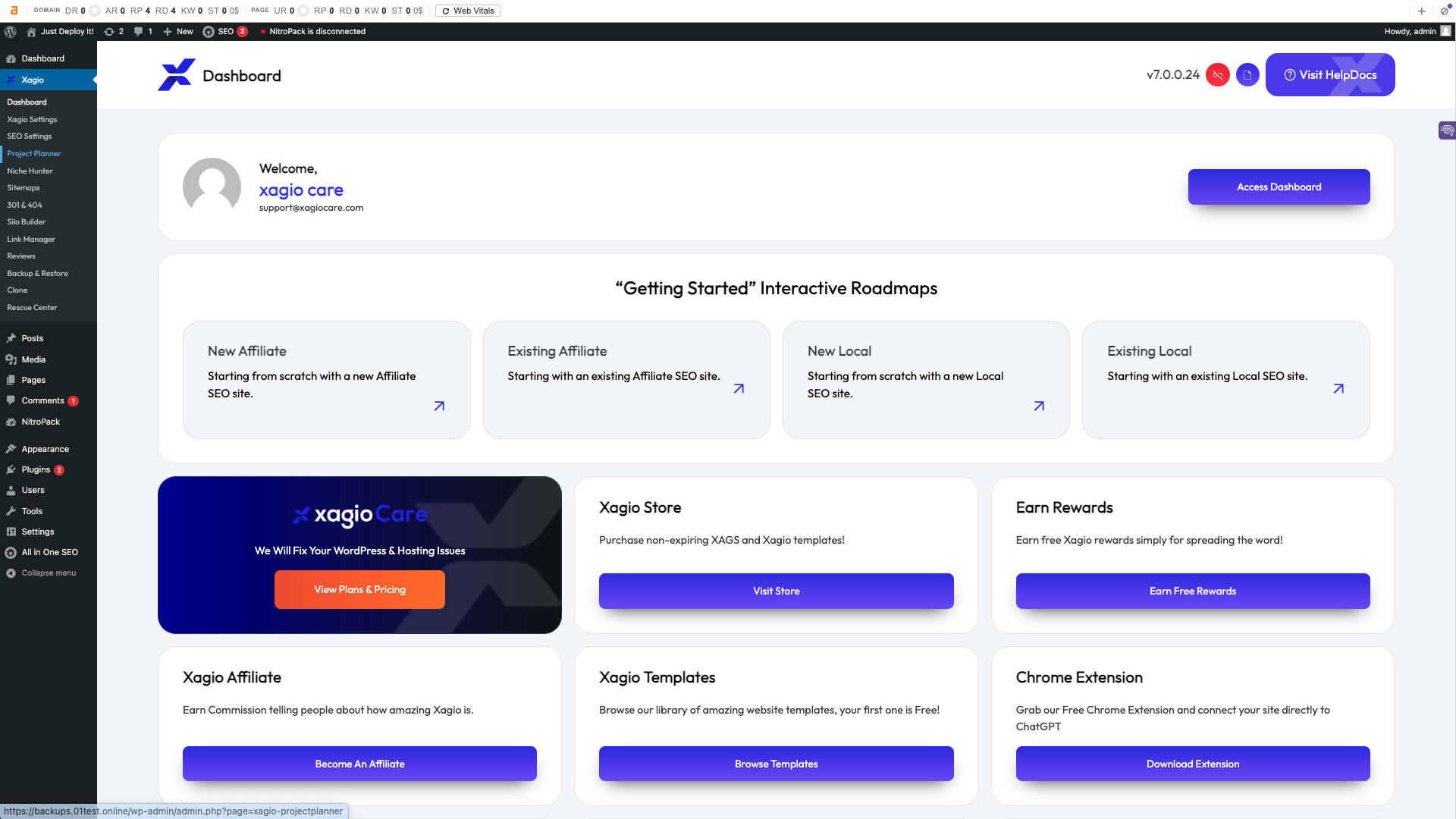Open Silo Builder submenu item
1456x819 pixels.
pos(27,222)
